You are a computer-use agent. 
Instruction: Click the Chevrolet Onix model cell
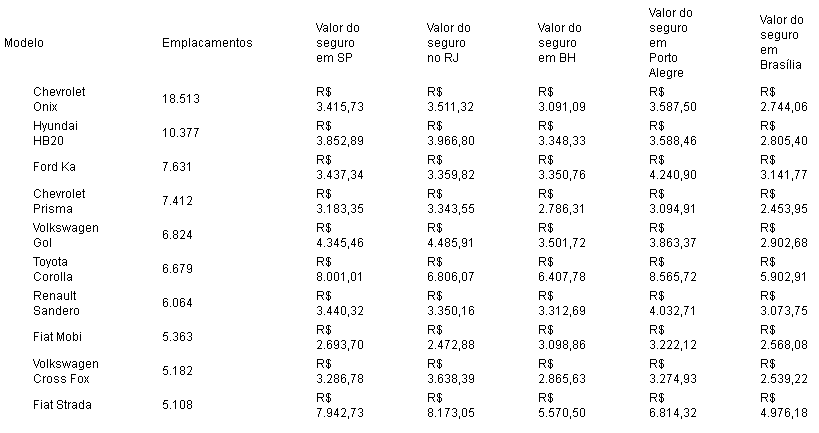[59, 98]
